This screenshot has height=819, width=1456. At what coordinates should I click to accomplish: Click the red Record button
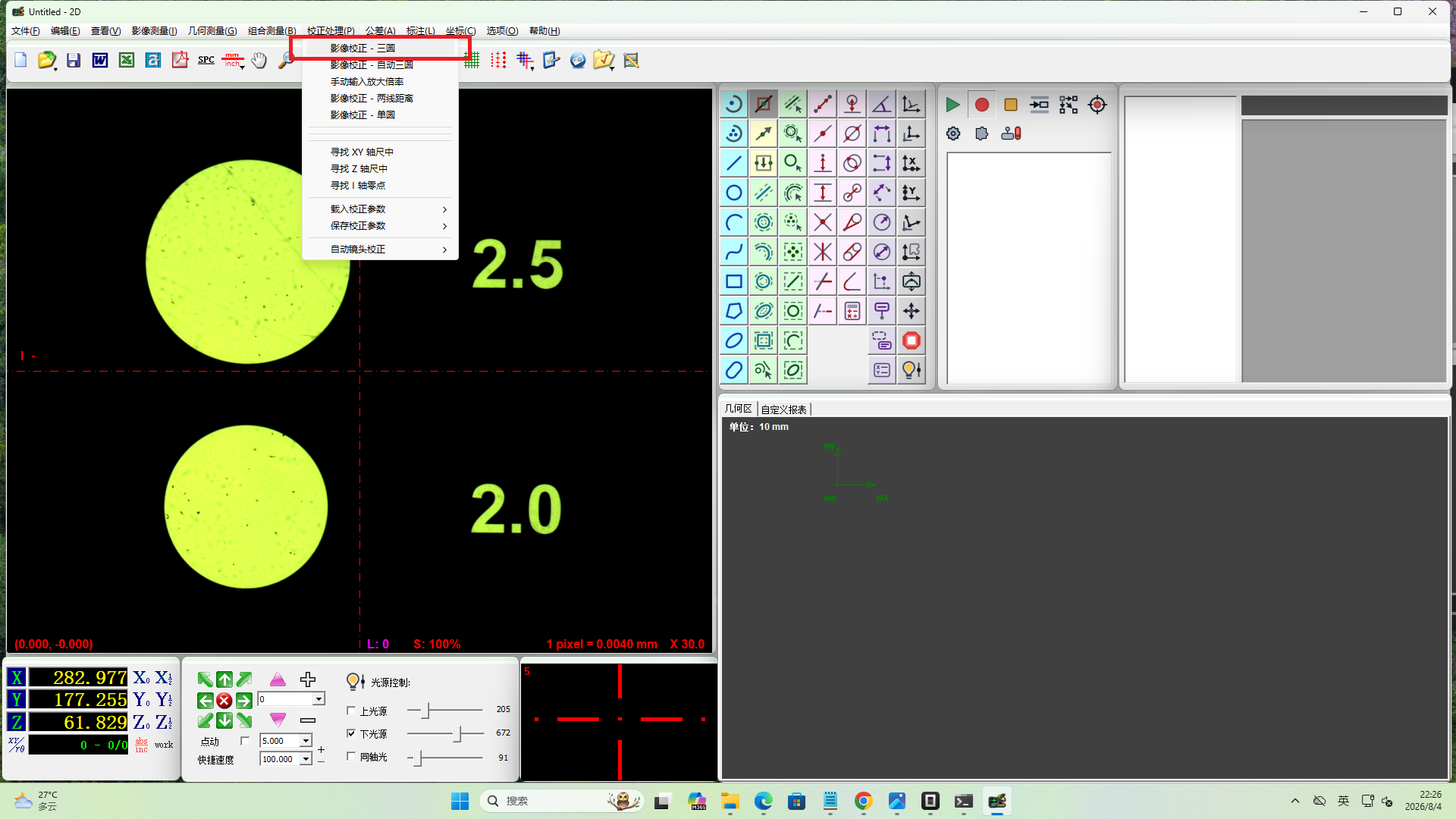click(981, 105)
